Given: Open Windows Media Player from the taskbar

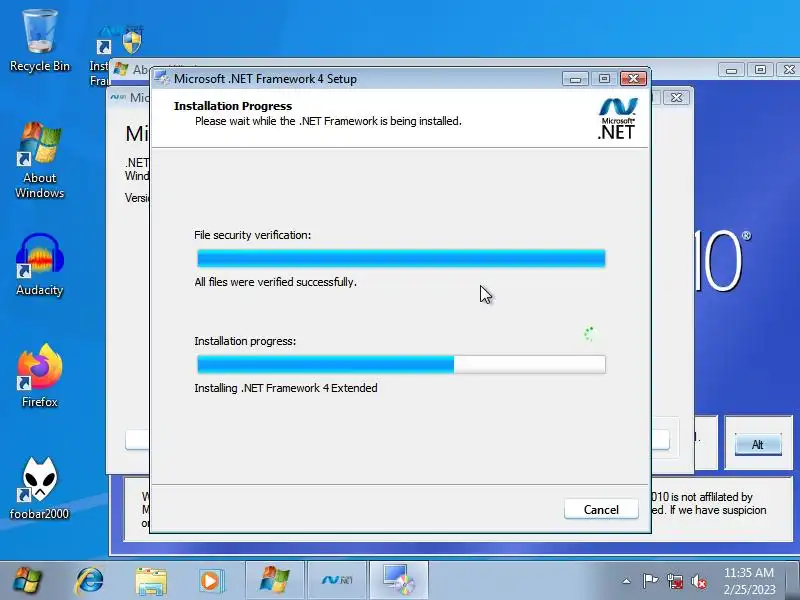Looking at the screenshot, I should click(210, 581).
